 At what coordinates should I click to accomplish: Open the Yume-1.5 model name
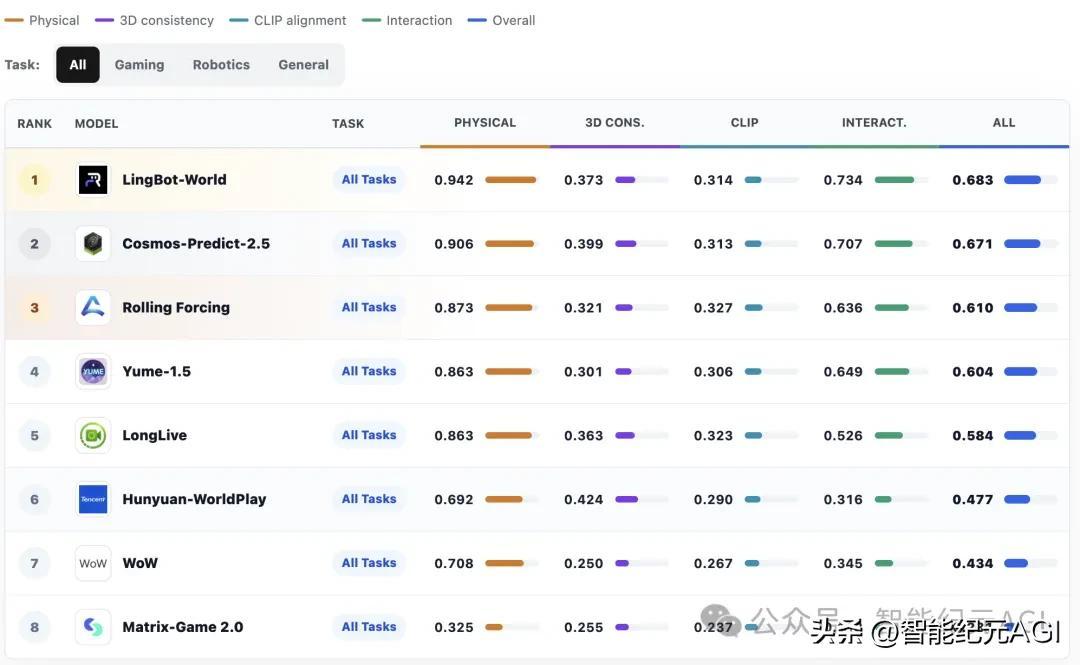tap(156, 371)
